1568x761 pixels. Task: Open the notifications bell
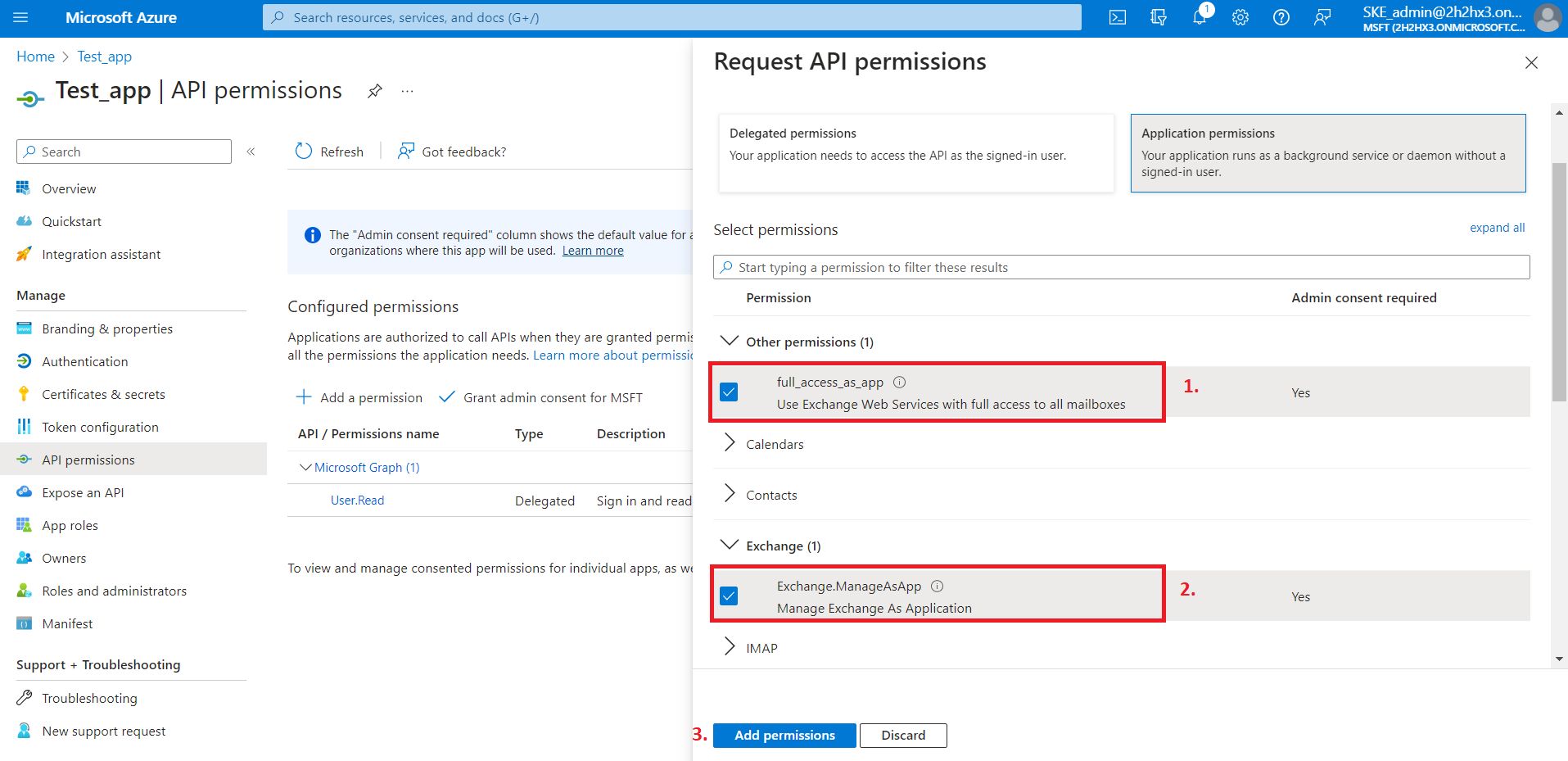coord(1200,18)
